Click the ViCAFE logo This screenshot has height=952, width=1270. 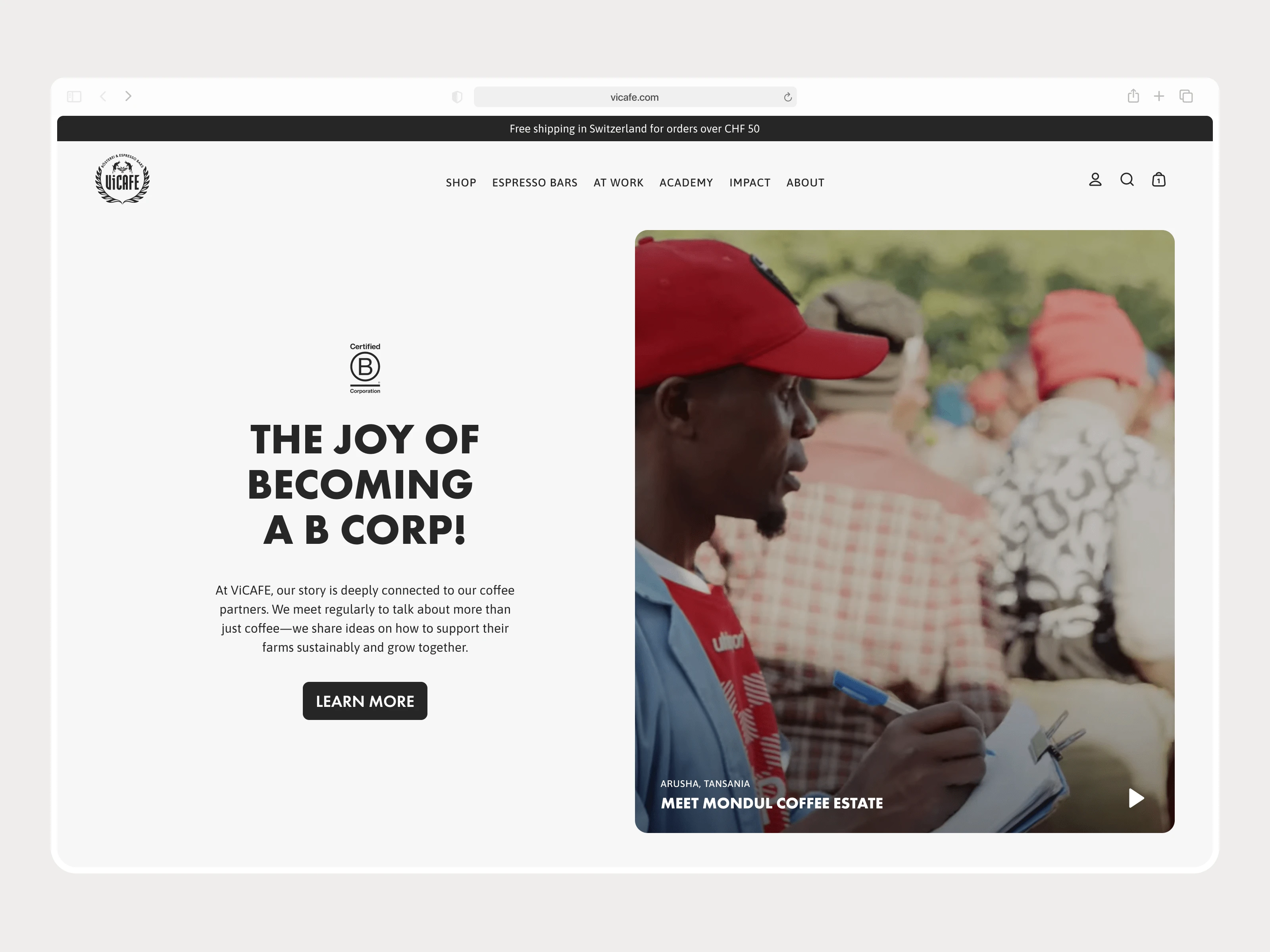point(122,179)
